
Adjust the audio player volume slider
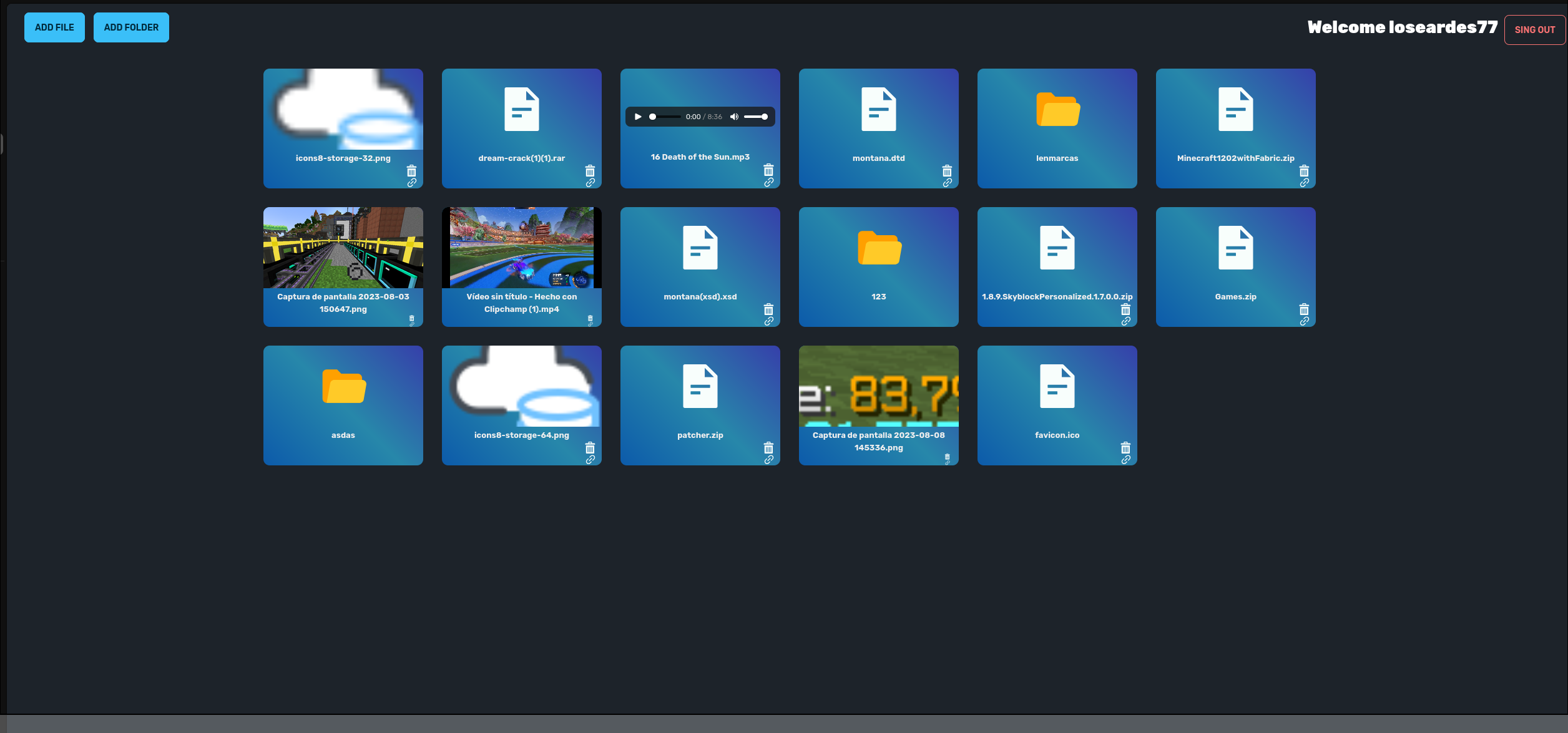coord(755,117)
